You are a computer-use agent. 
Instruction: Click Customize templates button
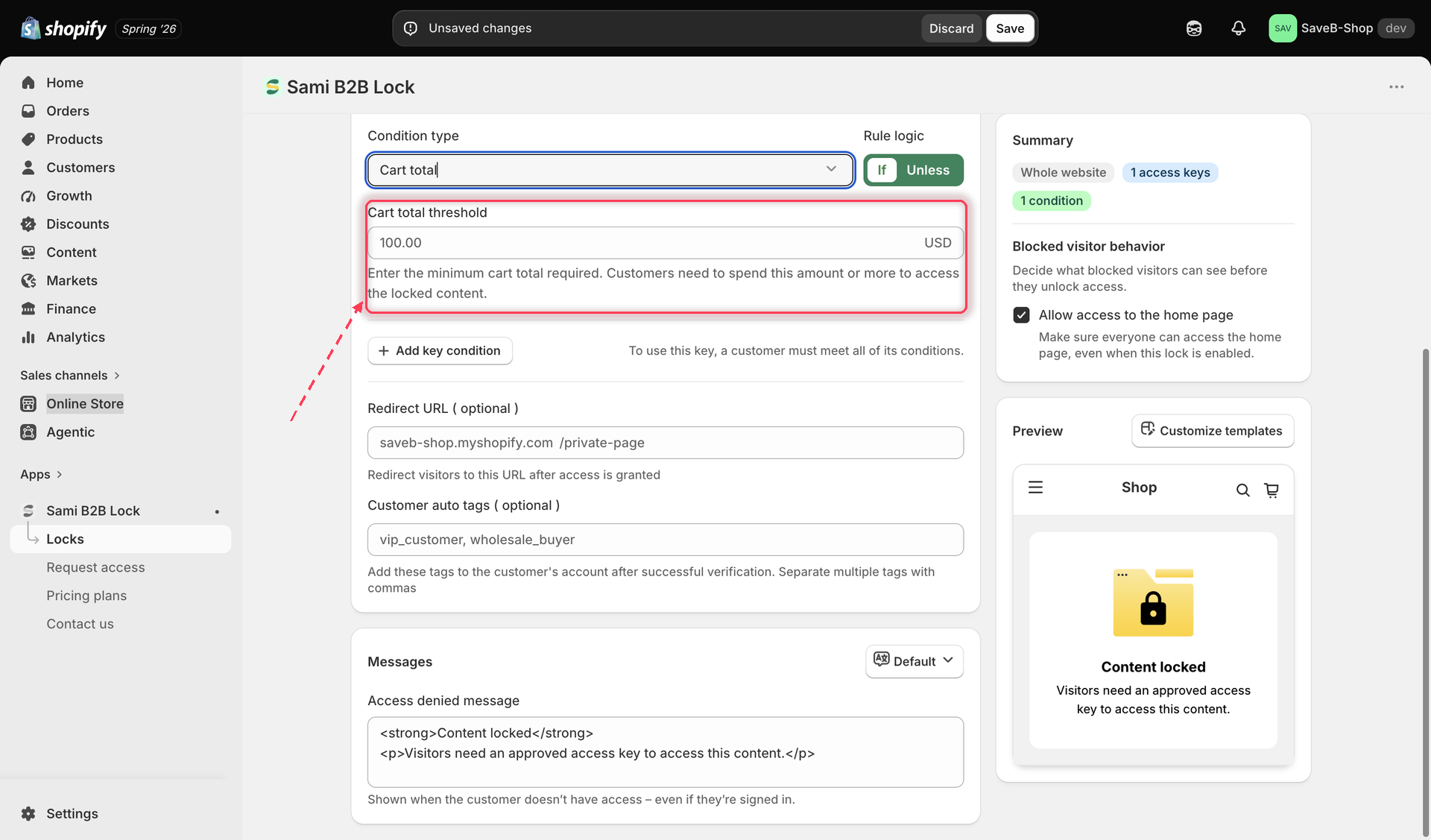[x=1213, y=431]
